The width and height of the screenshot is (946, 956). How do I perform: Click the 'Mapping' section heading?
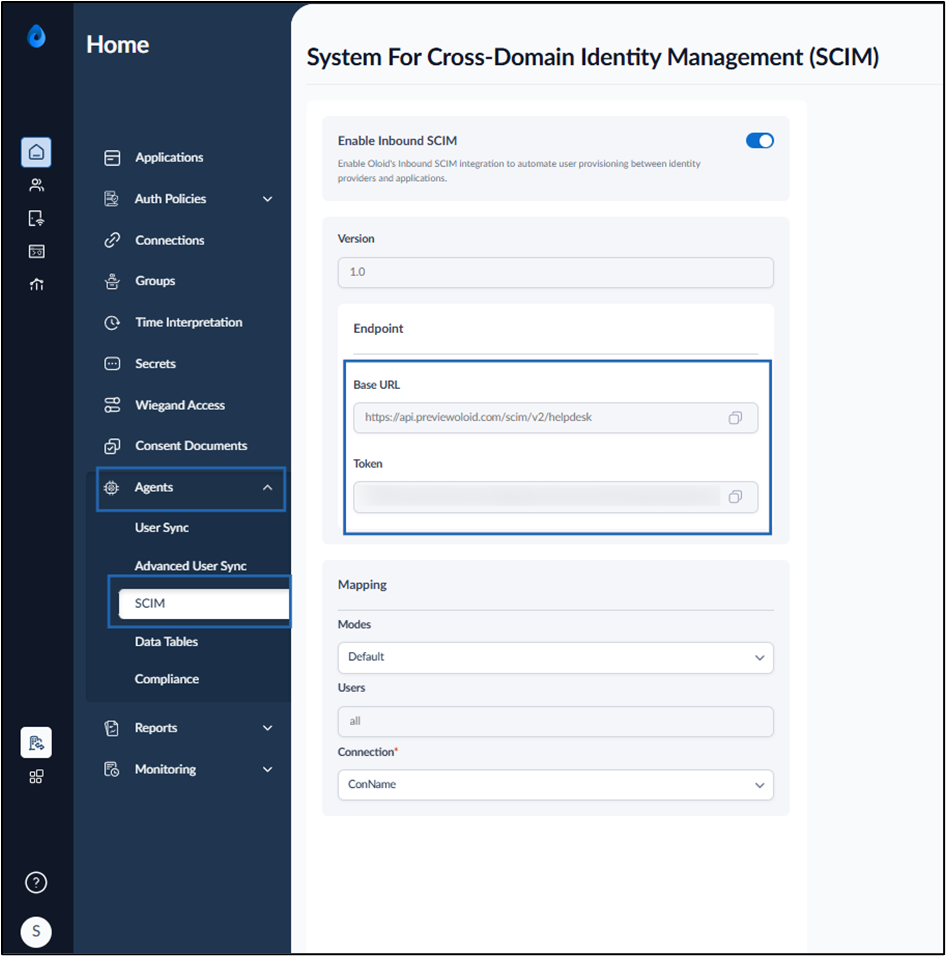click(362, 585)
